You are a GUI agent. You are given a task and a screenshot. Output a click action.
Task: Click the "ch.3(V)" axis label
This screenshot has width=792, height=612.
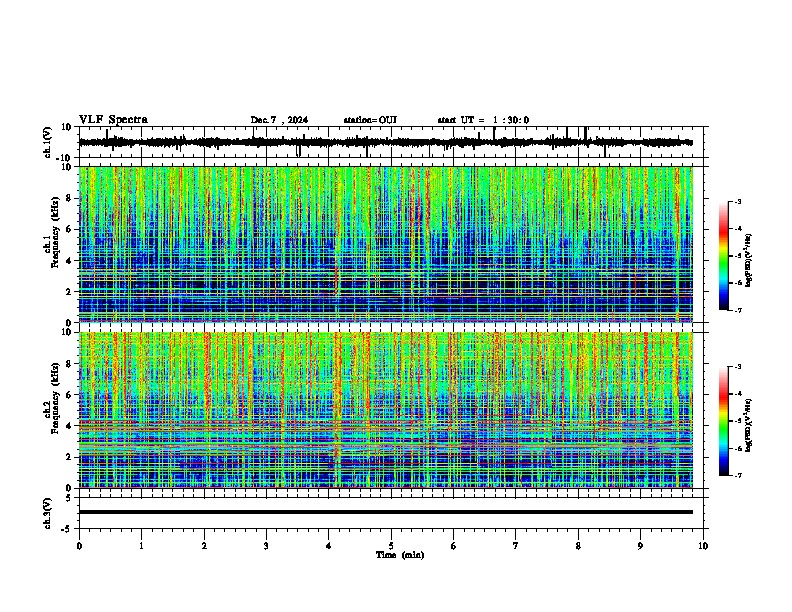[48, 513]
